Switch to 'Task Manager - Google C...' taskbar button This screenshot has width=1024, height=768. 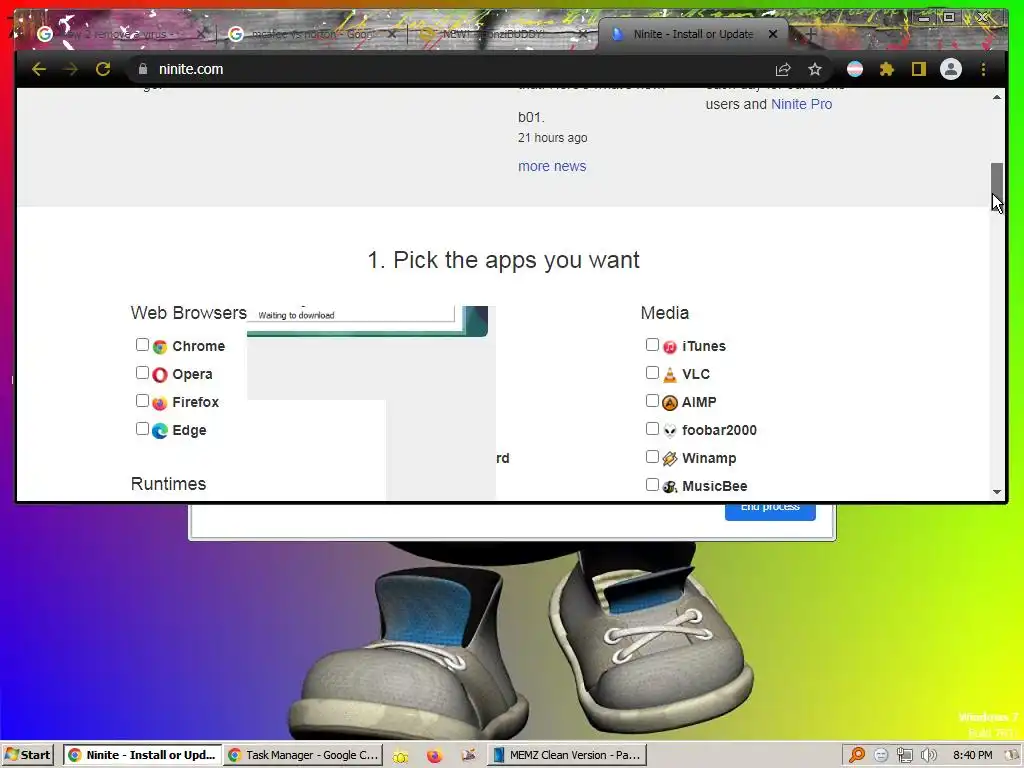coord(303,755)
